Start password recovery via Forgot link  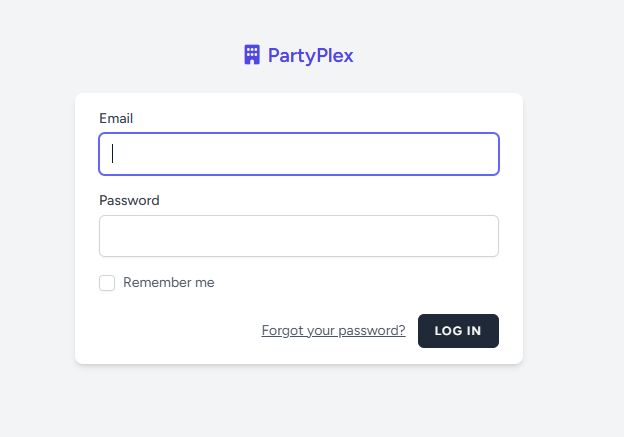pos(333,331)
